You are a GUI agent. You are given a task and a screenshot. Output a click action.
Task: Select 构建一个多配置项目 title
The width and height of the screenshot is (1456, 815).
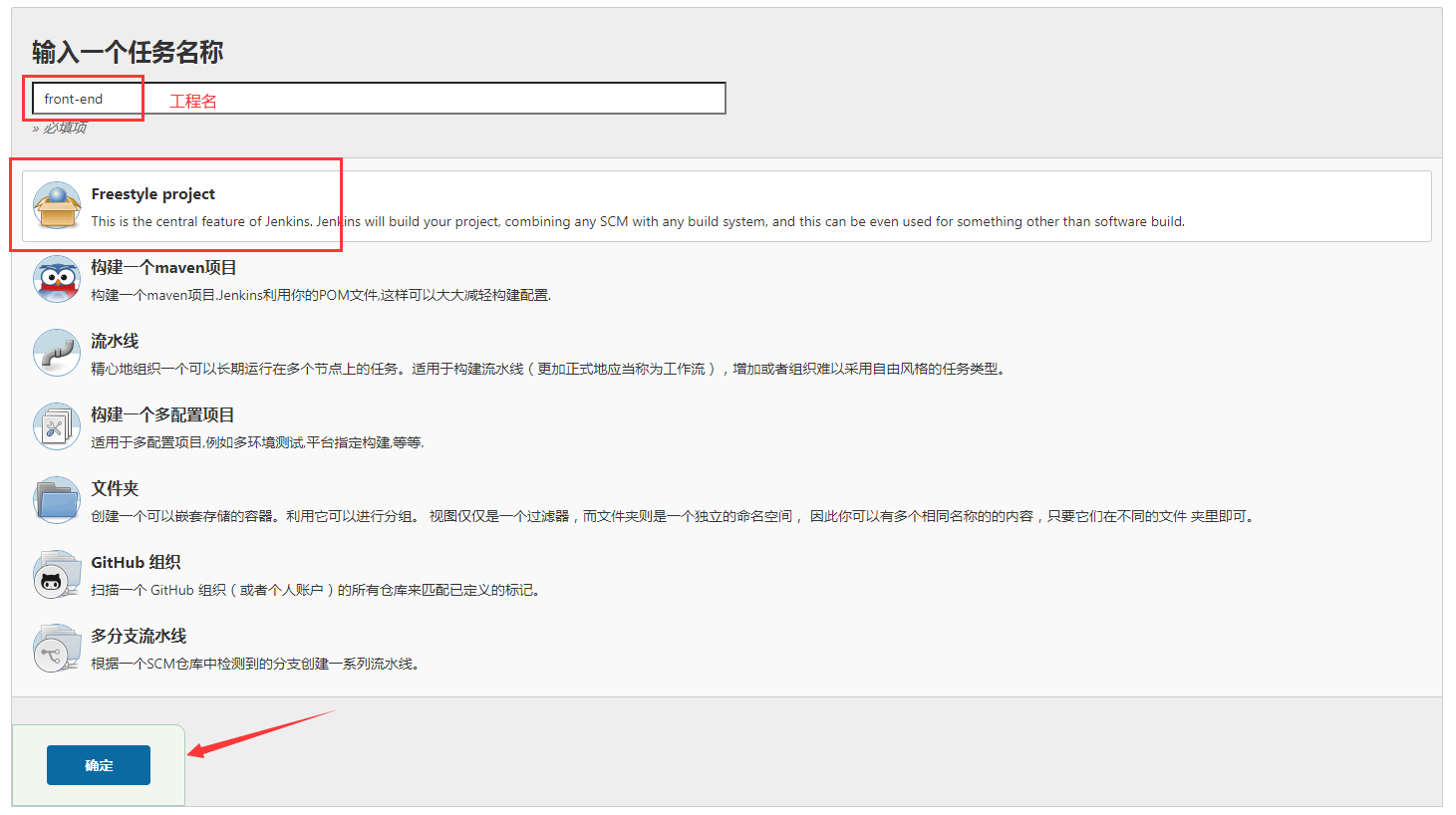click(162, 415)
